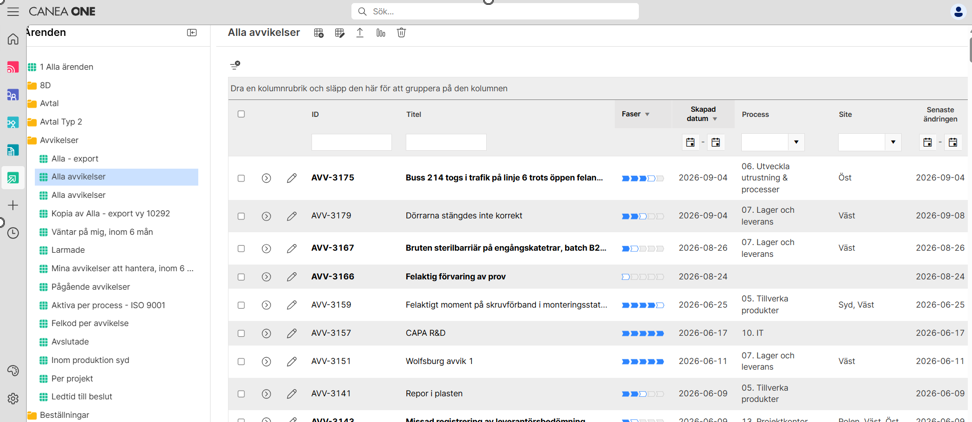Tick checkbox for row AVV-3151
Viewport: 972px width, 422px height.
(x=241, y=361)
